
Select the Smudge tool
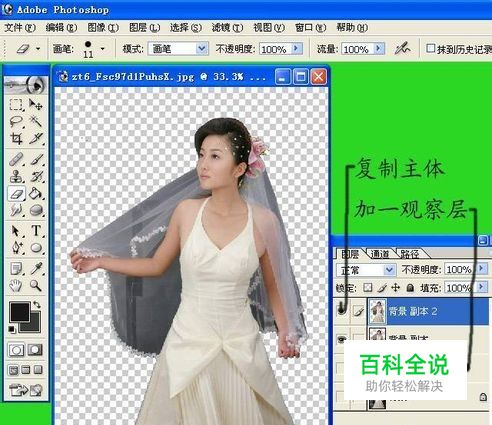pyautogui.click(x=16, y=210)
